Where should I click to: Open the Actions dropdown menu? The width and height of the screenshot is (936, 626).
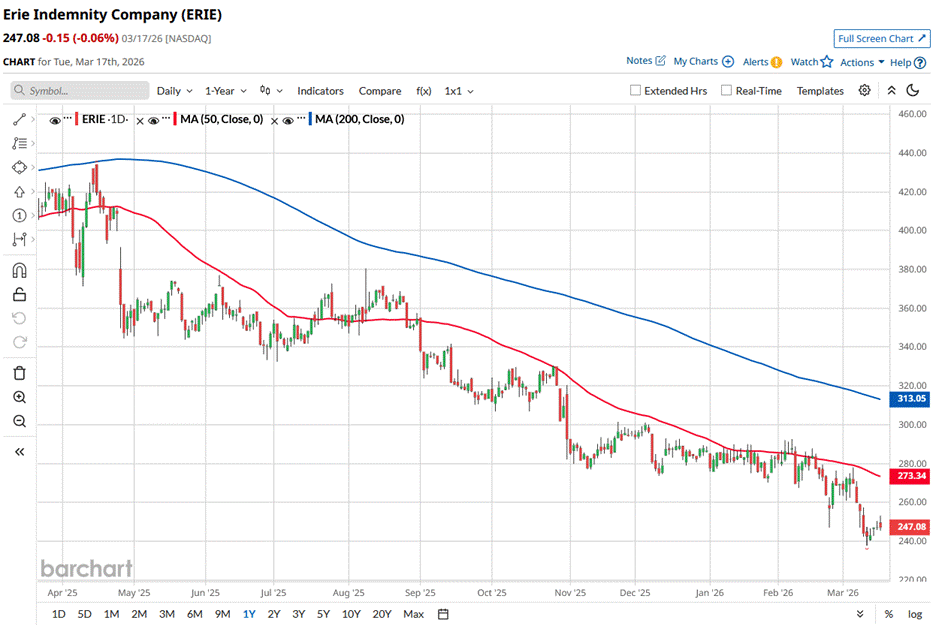pos(861,62)
